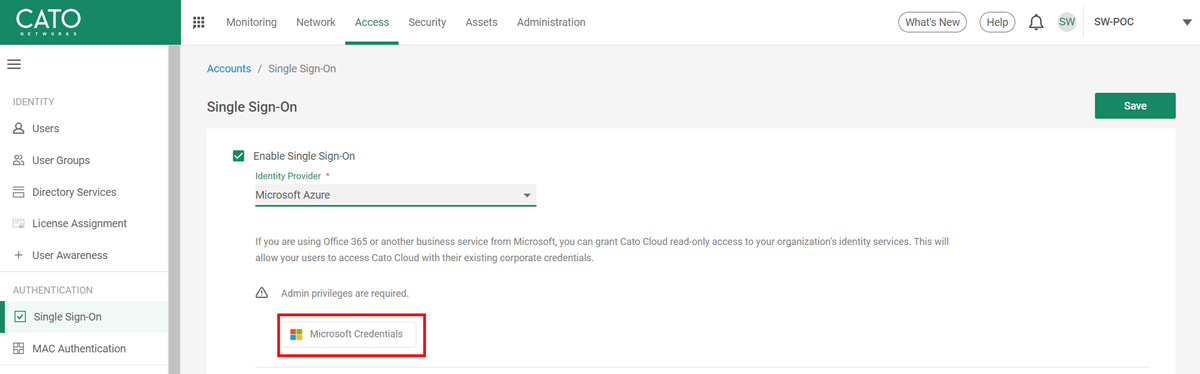Click the Users person icon

(18, 129)
